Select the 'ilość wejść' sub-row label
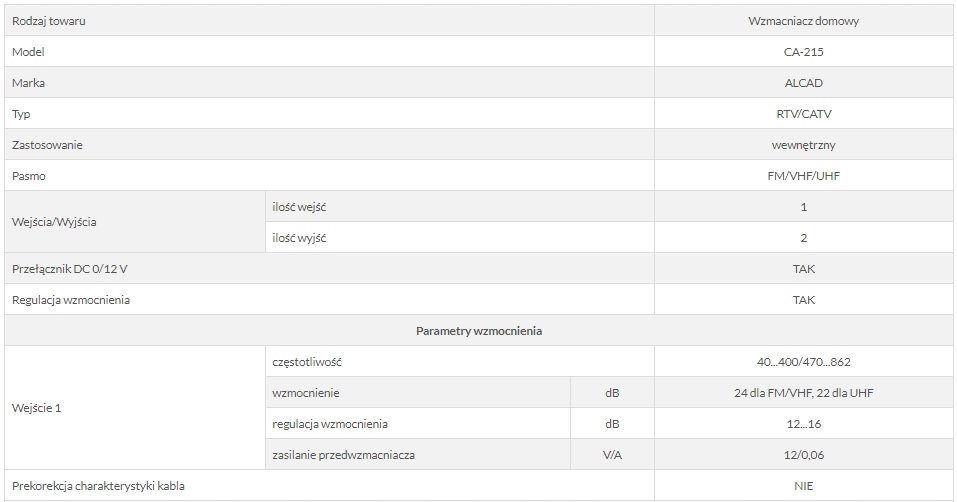 click(300, 207)
